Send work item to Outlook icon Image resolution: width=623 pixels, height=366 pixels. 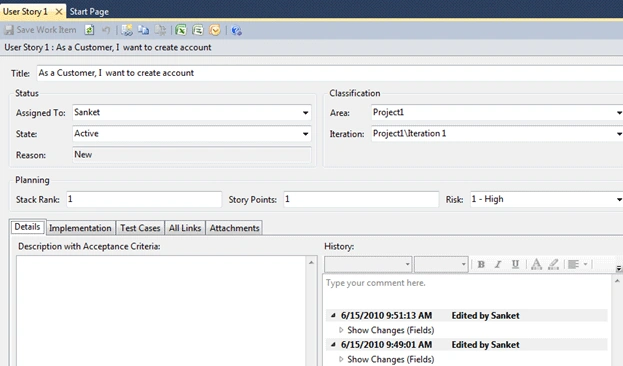click(215, 30)
